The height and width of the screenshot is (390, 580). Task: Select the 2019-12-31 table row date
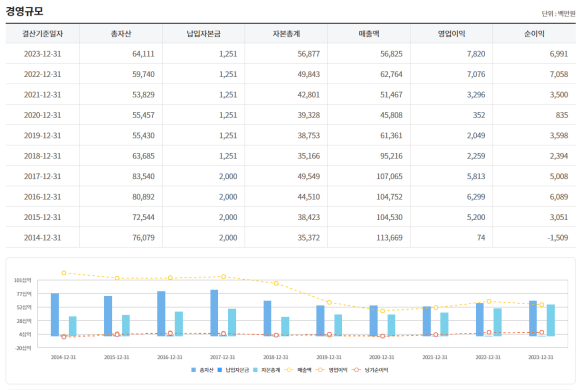tap(43, 135)
